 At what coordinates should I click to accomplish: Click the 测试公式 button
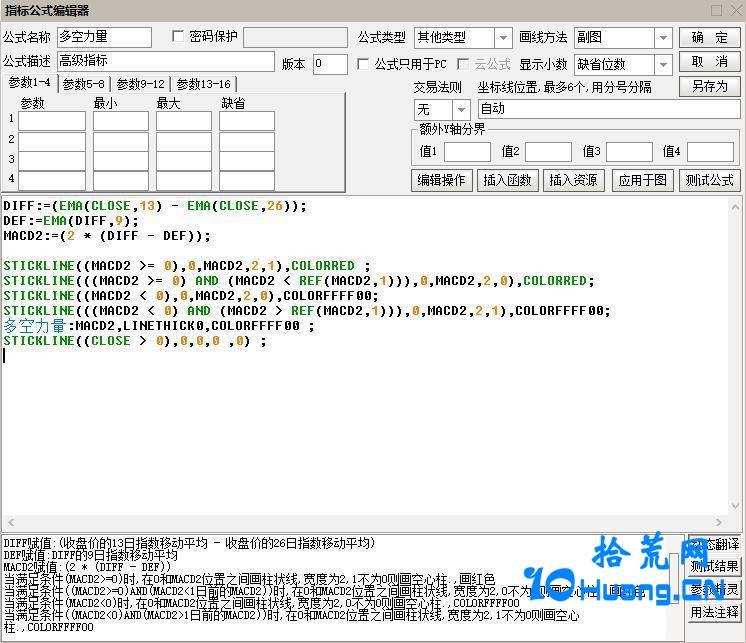[709, 180]
